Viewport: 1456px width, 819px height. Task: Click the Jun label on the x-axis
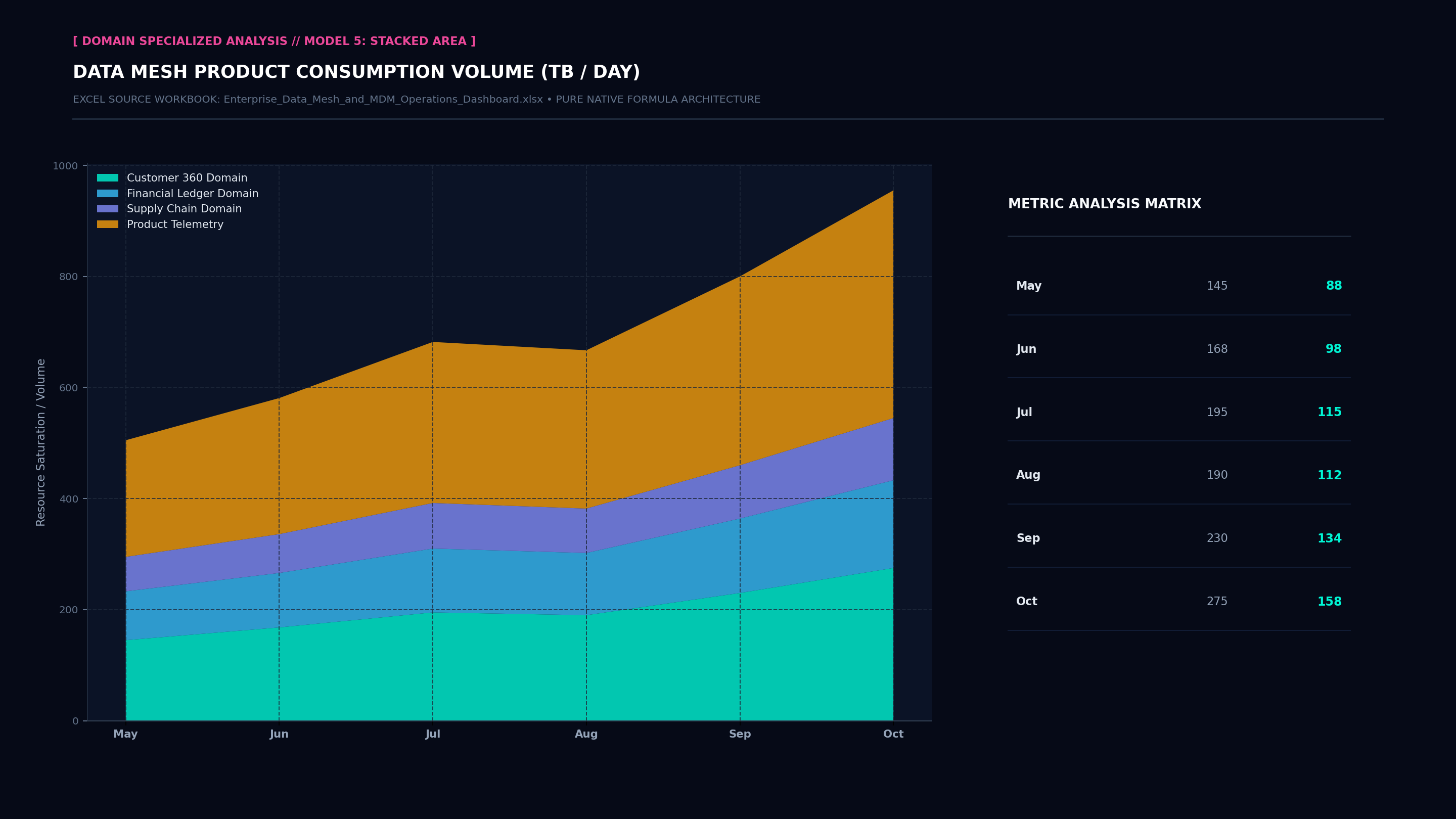coord(279,734)
